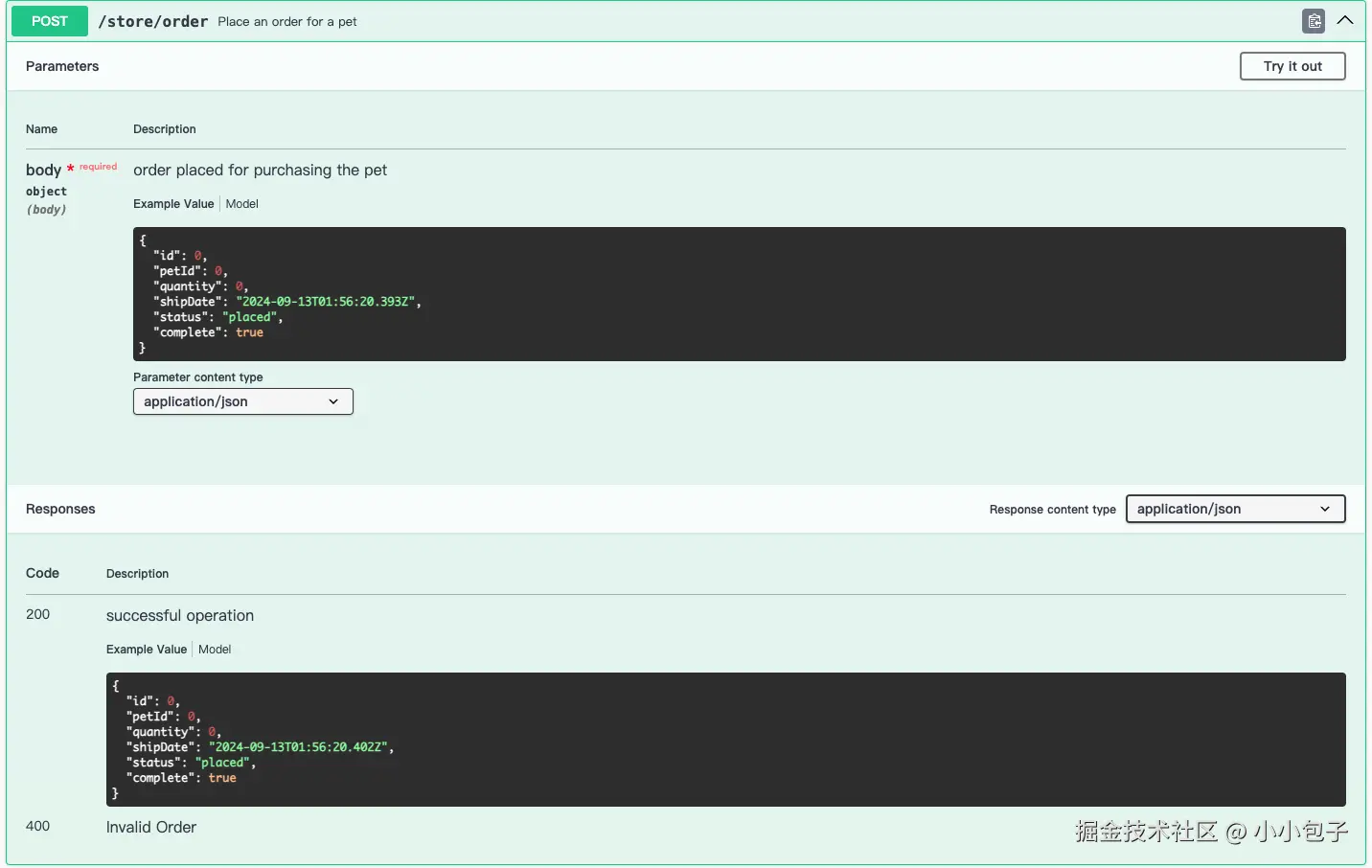Click the 200 response JSON example block
This screenshot has width=1372, height=868.
tap(726, 740)
